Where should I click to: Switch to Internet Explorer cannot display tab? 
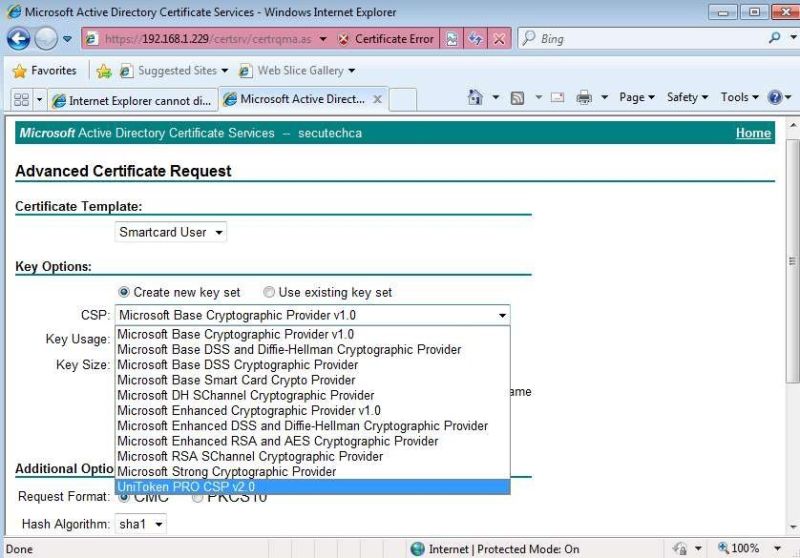tap(133, 100)
